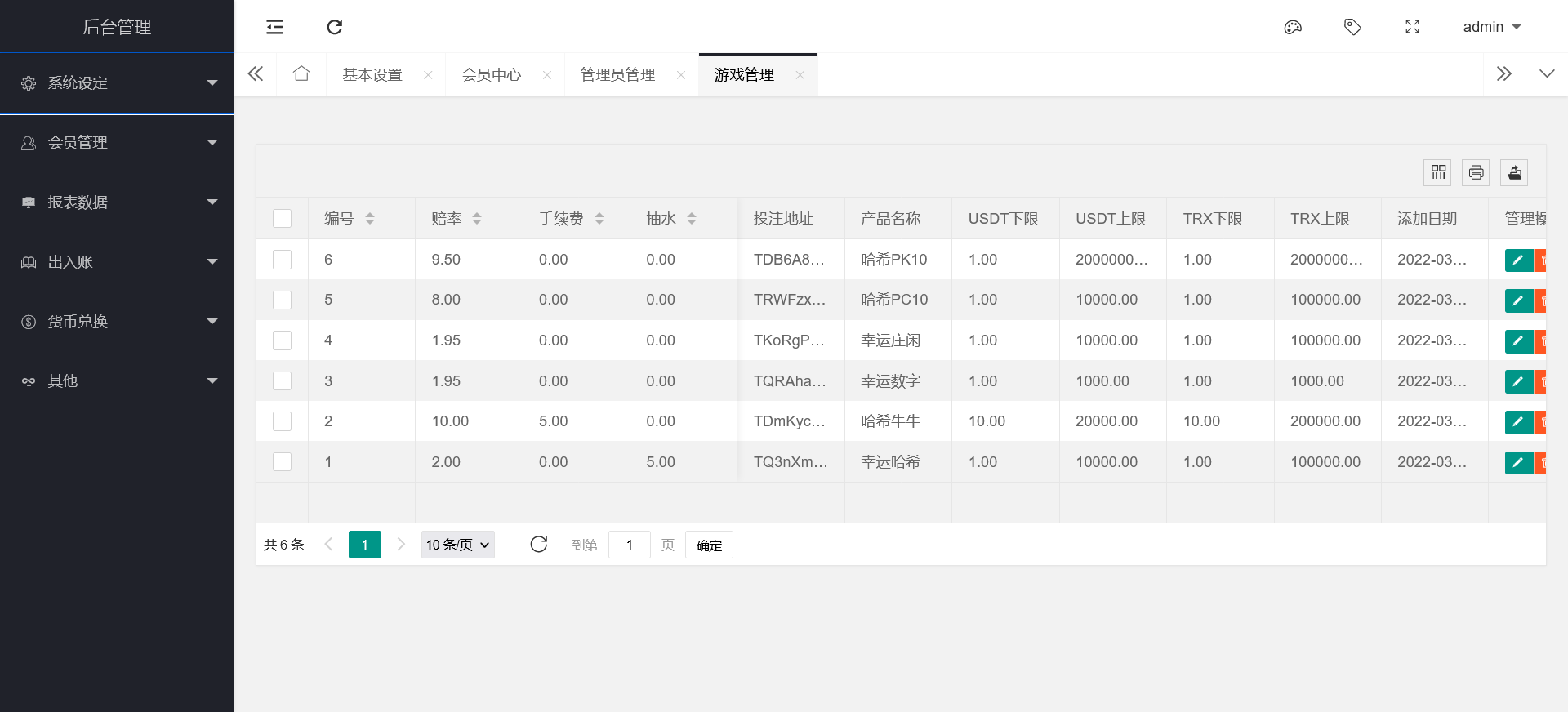This screenshot has height=712, width=1568.
Task: Toggle fullscreen mode icon
Action: click(1412, 27)
